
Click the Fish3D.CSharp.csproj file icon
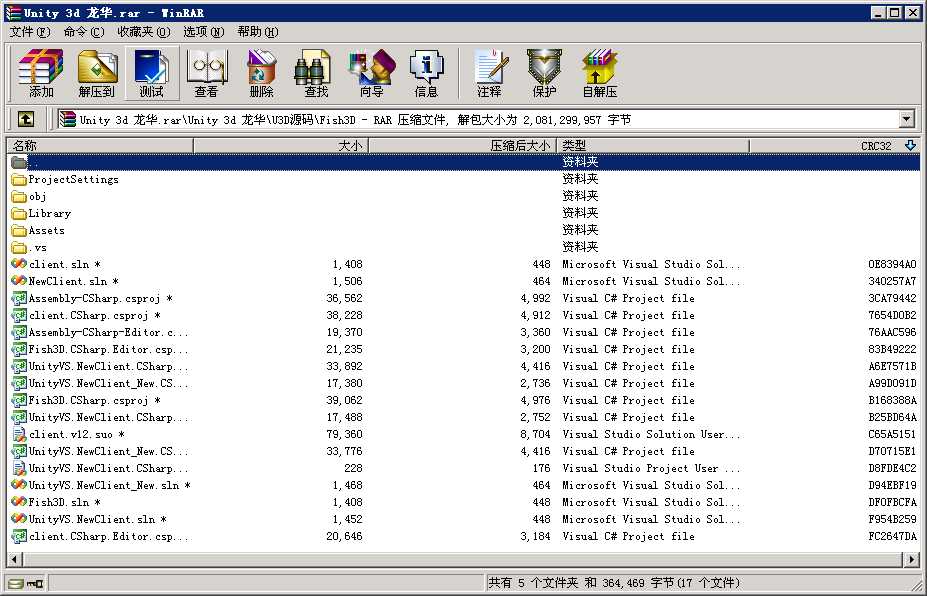(x=19, y=400)
